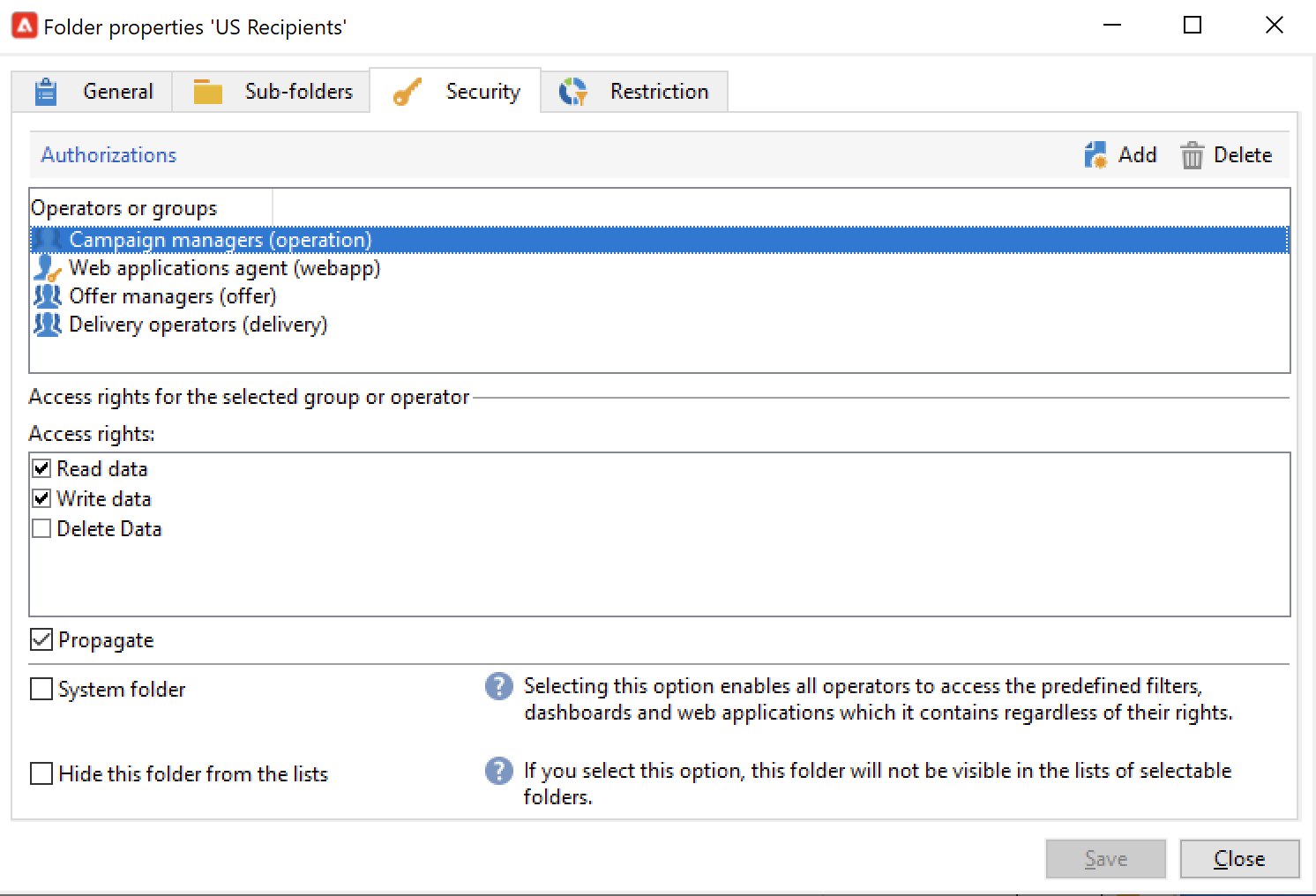This screenshot has width=1316, height=896.
Task: Switch to the General tab
Action: 93,92
